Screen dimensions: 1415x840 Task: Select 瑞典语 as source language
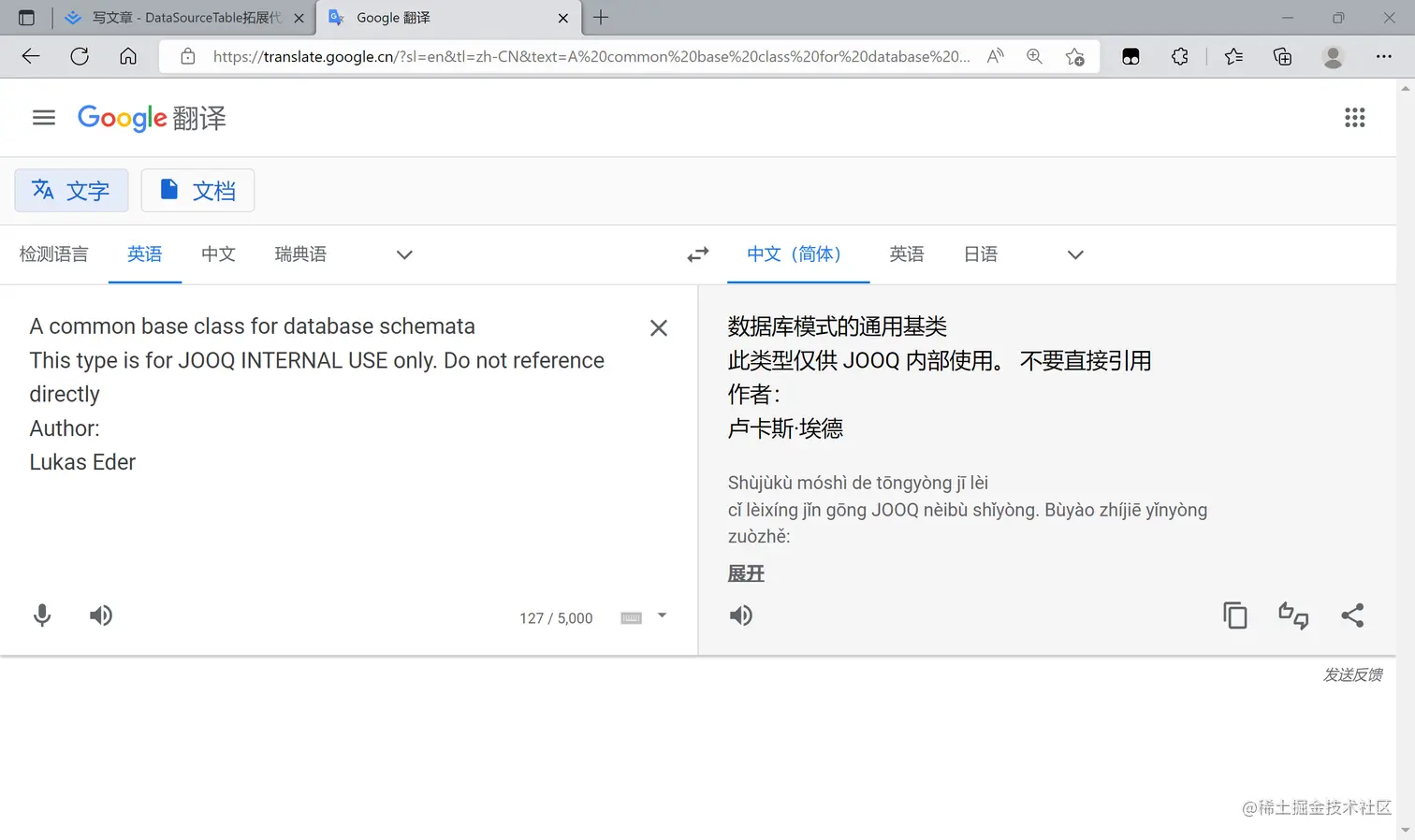pos(300,254)
